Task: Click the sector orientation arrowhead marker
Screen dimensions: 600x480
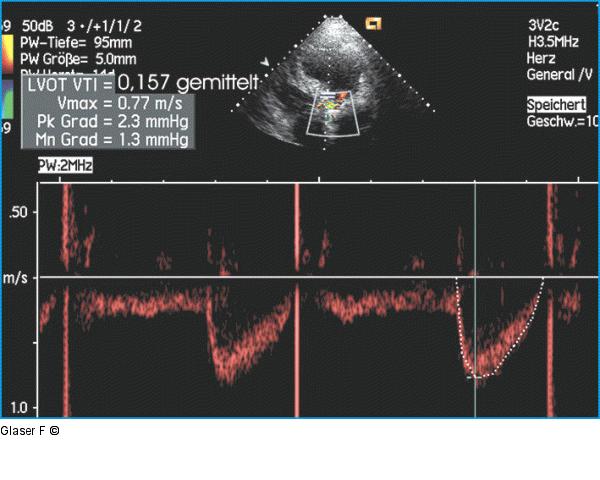Action: pos(264,62)
